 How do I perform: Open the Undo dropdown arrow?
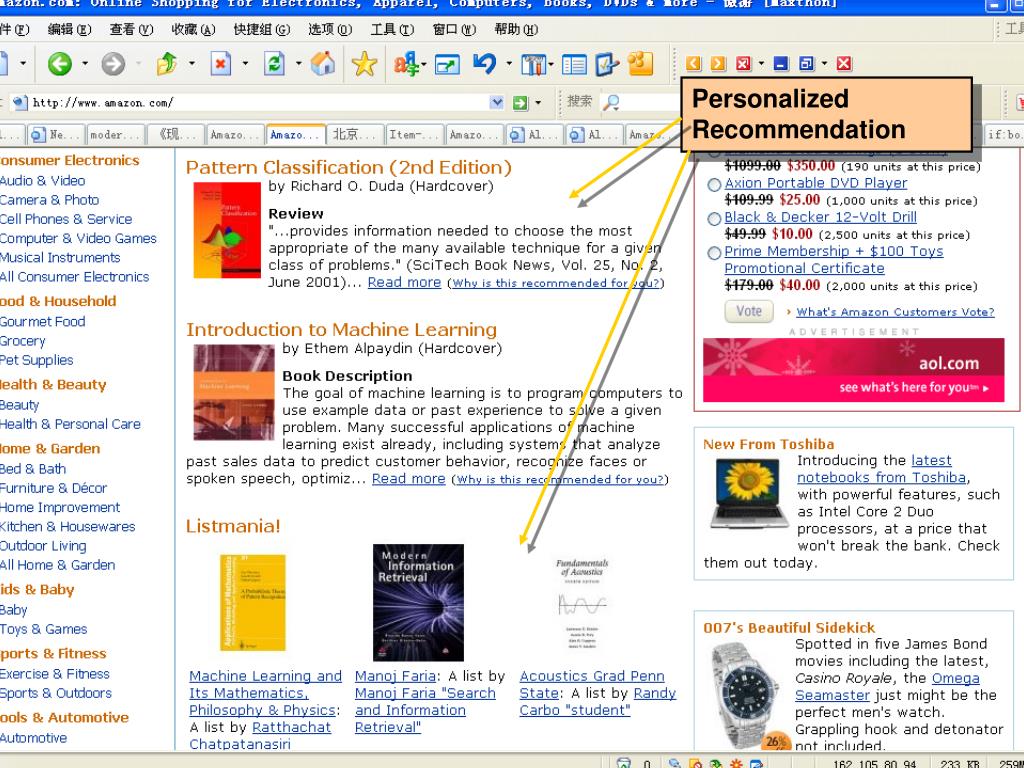[509, 63]
